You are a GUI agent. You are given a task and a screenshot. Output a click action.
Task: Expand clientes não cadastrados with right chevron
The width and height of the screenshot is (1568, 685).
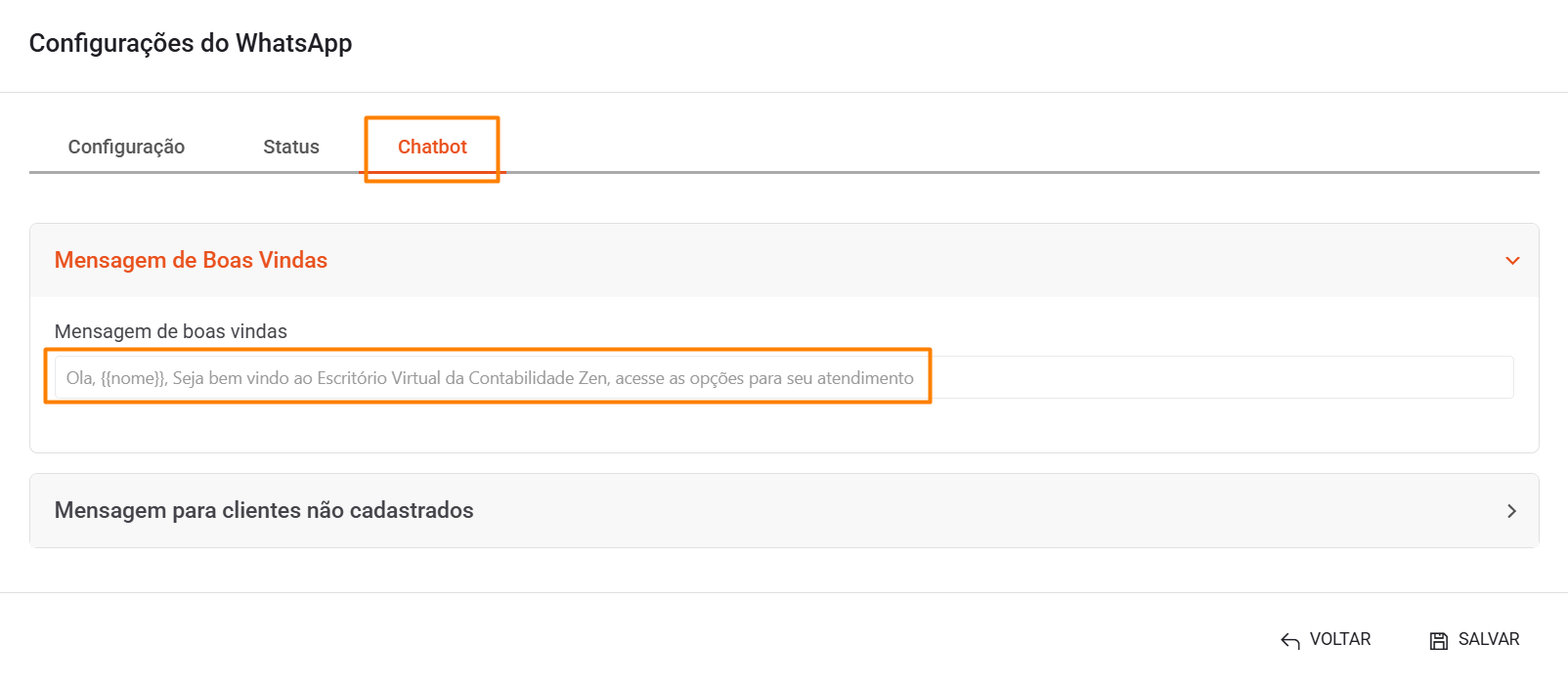pos(1511,511)
